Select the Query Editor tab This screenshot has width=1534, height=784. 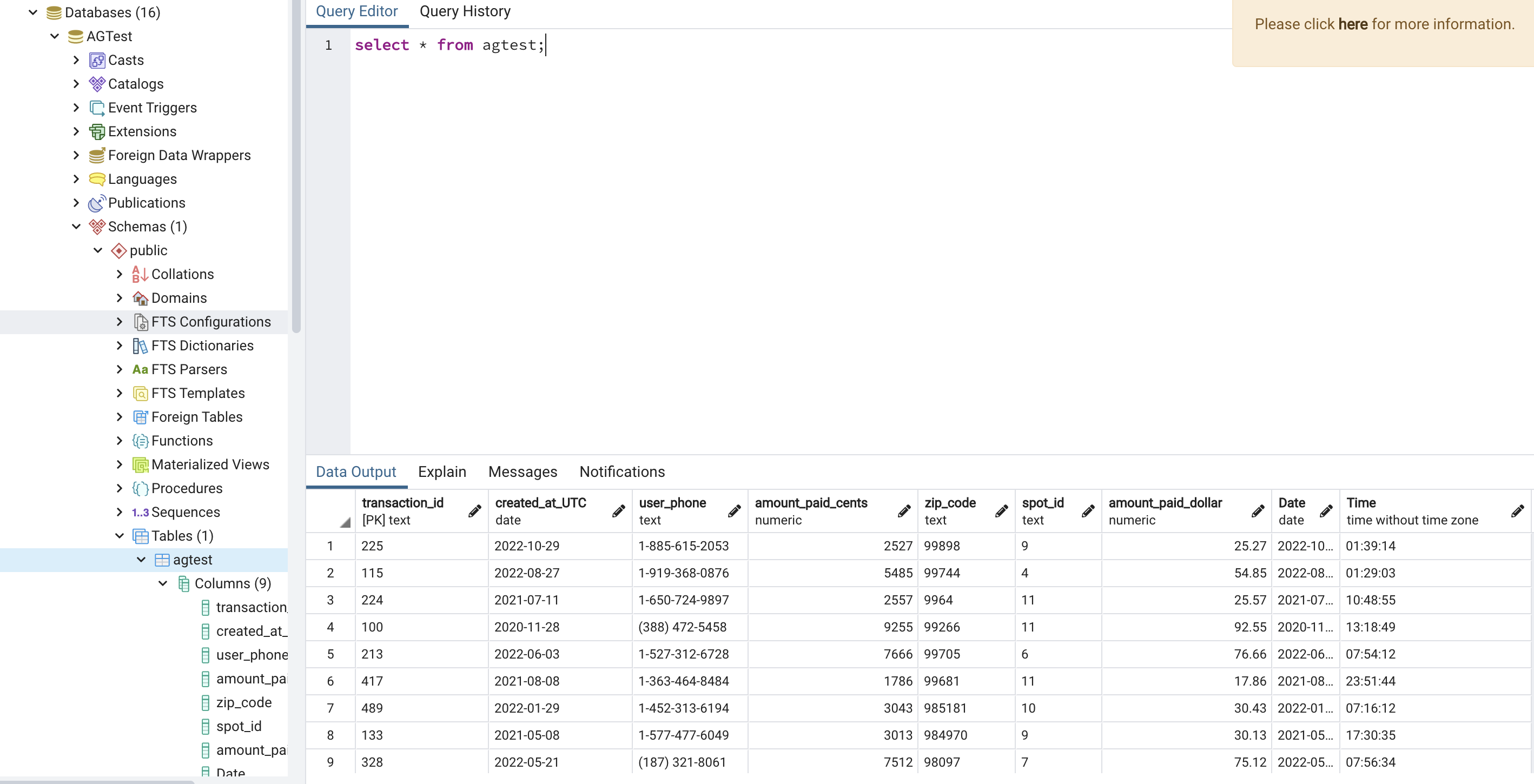click(356, 11)
